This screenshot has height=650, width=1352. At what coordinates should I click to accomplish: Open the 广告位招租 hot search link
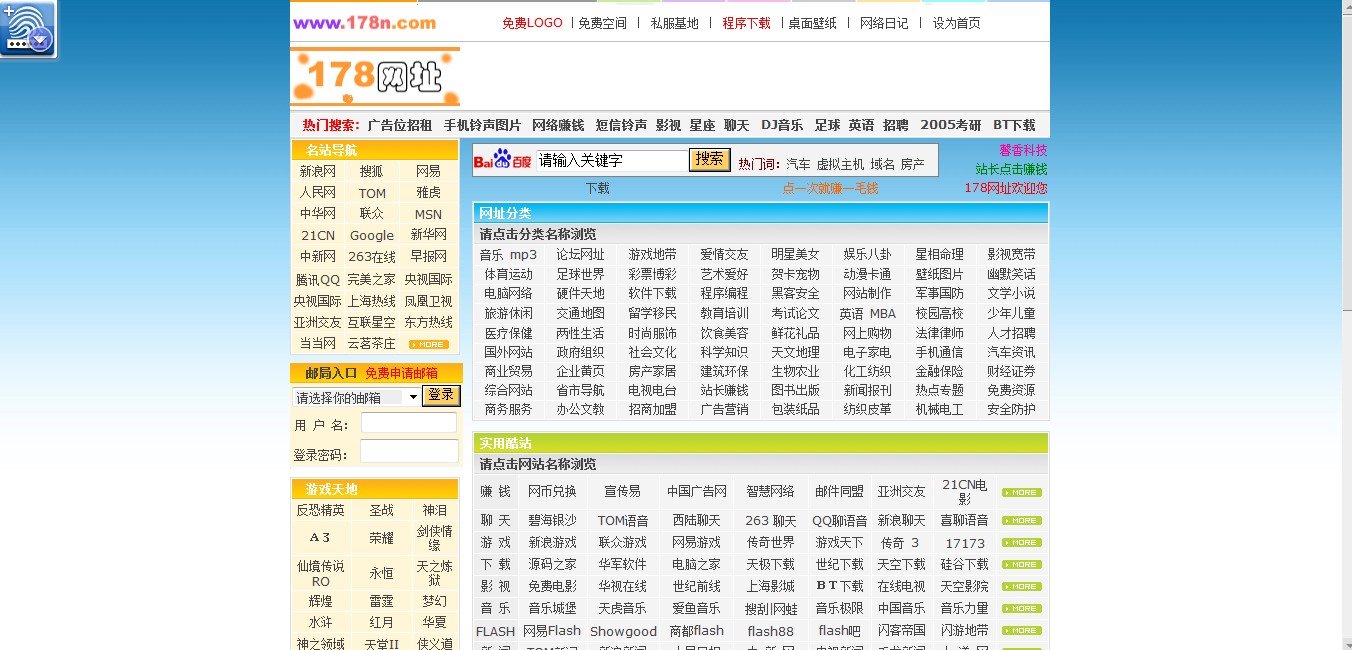[400, 125]
